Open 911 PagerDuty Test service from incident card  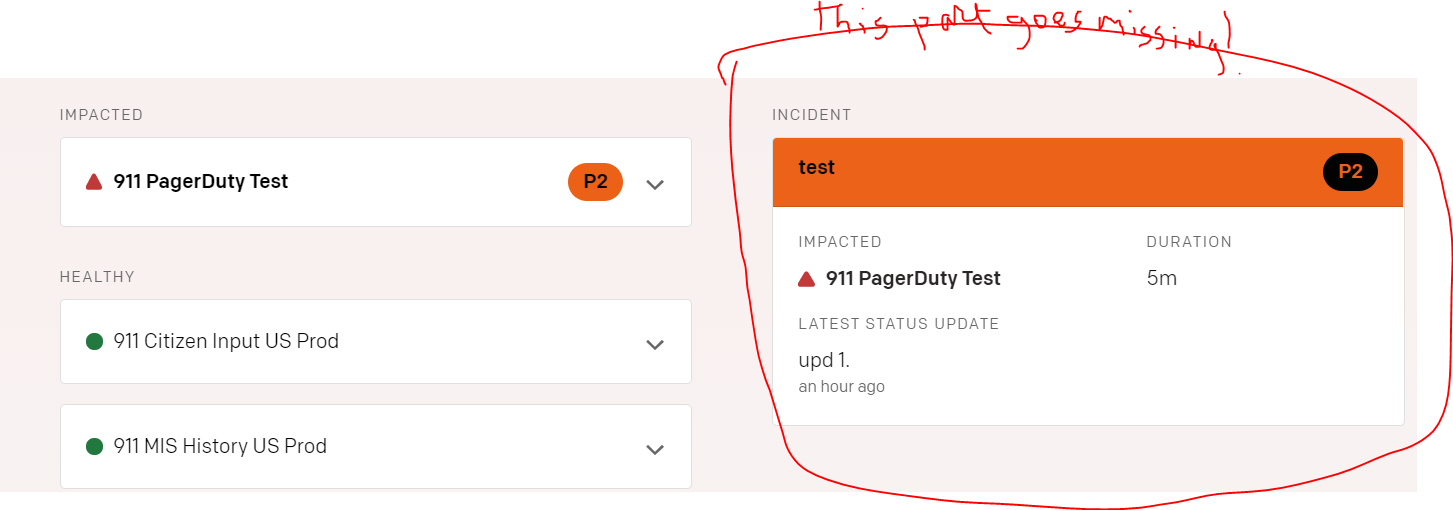pos(913,279)
